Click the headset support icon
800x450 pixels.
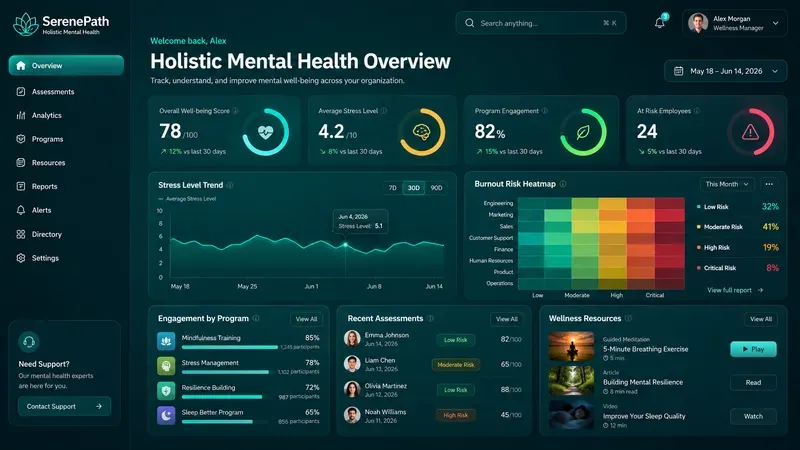pos(29,342)
